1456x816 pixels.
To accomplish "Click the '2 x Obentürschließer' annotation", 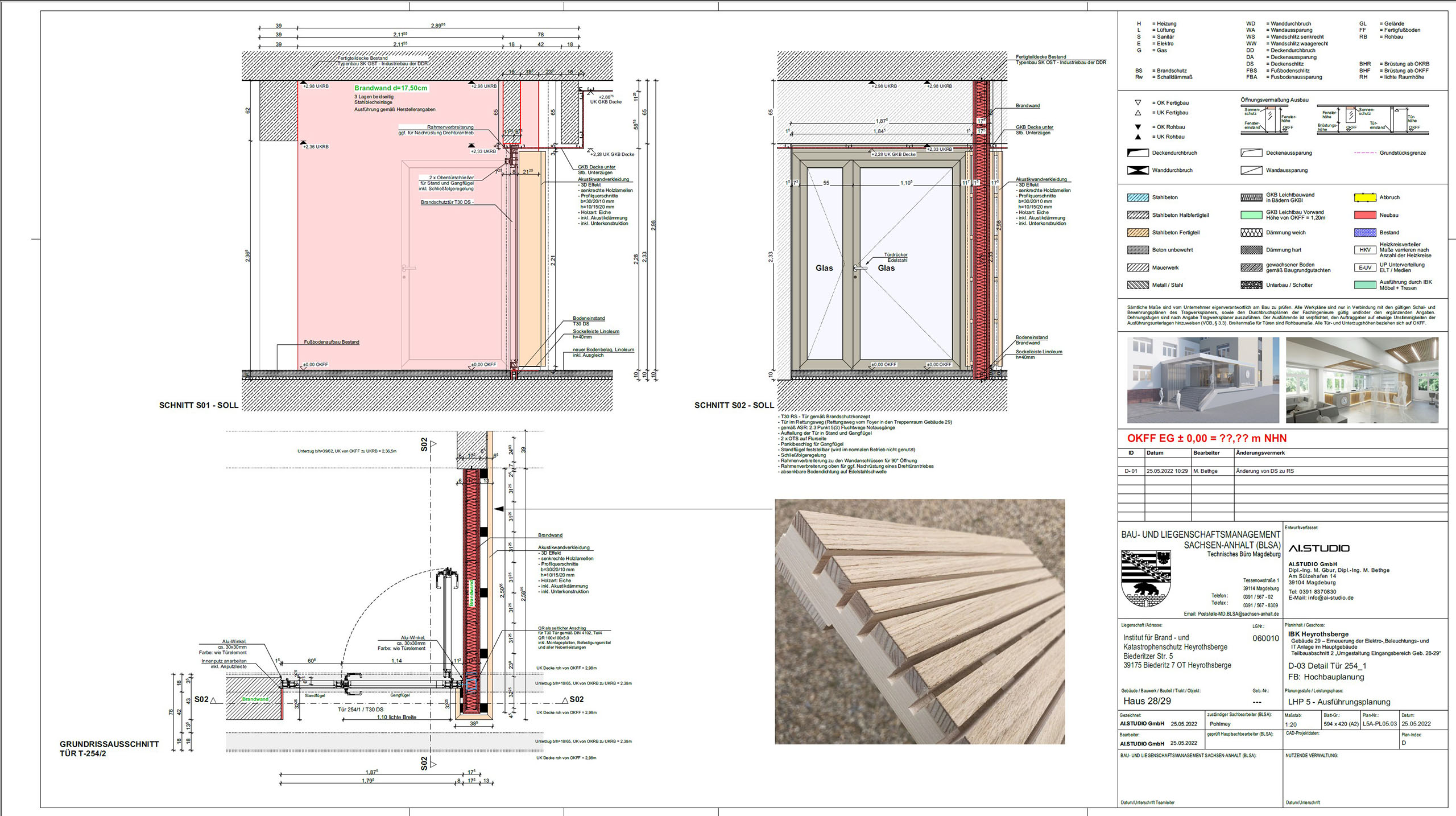I will coord(452,178).
